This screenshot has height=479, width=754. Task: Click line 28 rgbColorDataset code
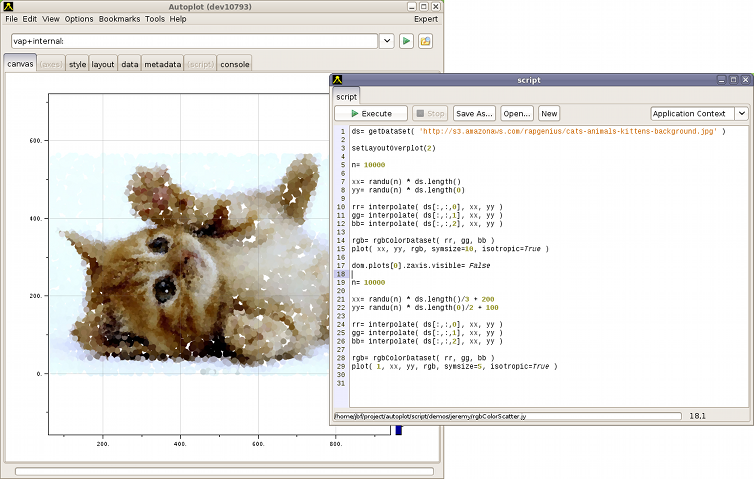pos(423,358)
